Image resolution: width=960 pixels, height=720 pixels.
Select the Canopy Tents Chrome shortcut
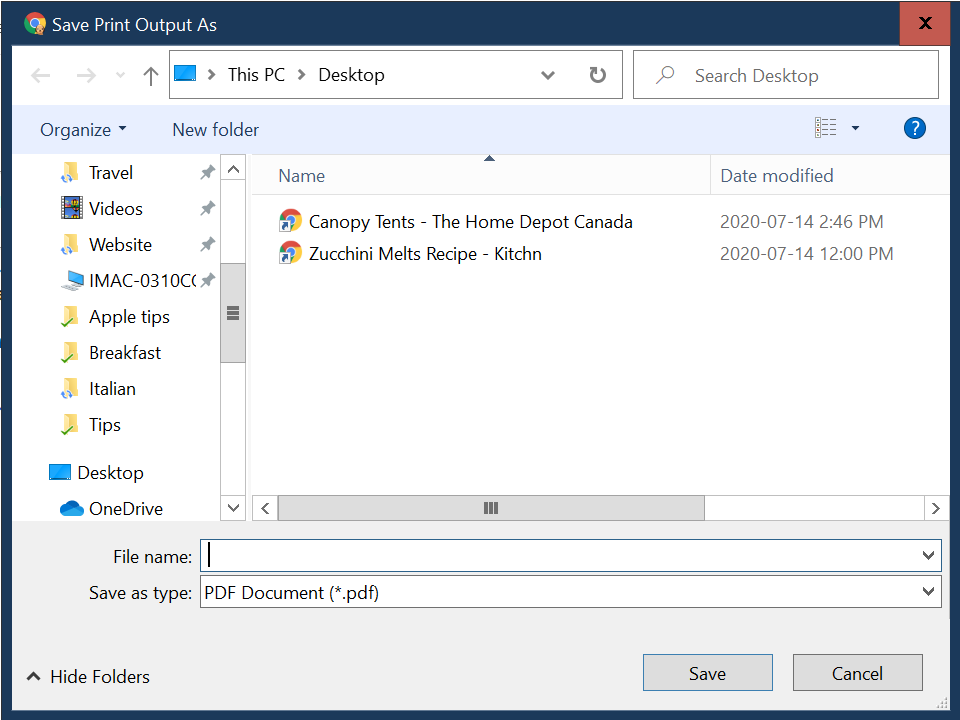click(470, 222)
